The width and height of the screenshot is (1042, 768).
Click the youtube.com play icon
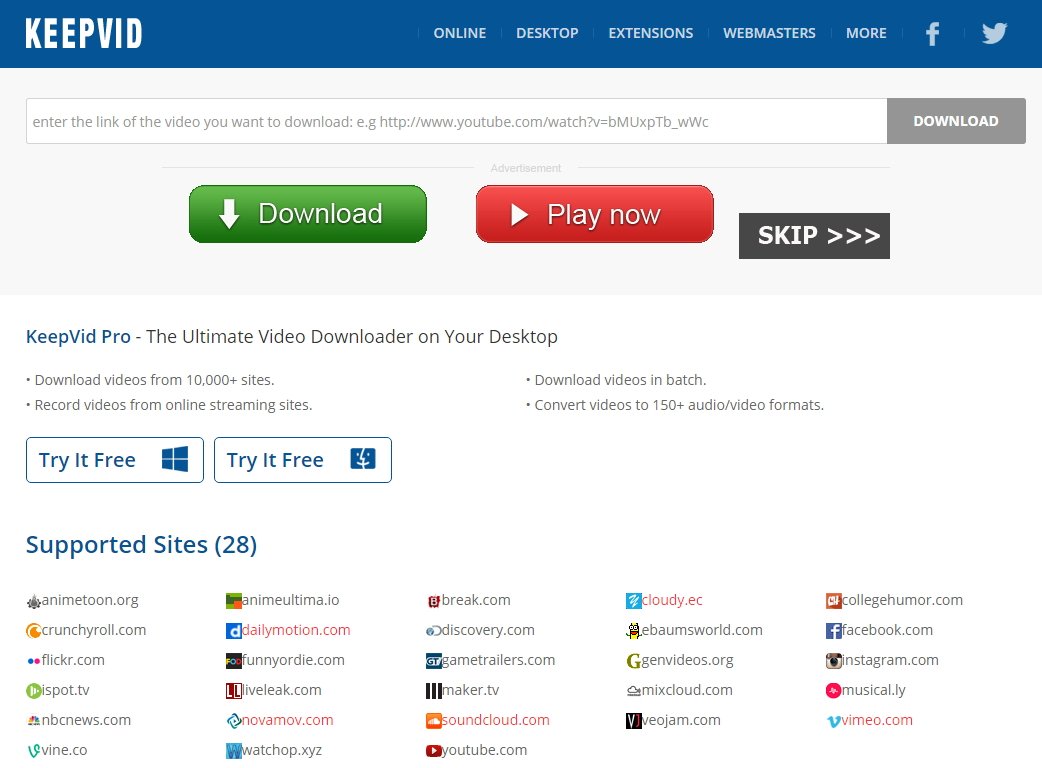click(434, 751)
